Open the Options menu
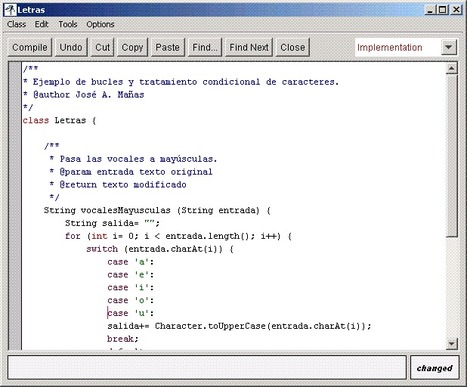This screenshot has width=467, height=387. [x=100, y=24]
